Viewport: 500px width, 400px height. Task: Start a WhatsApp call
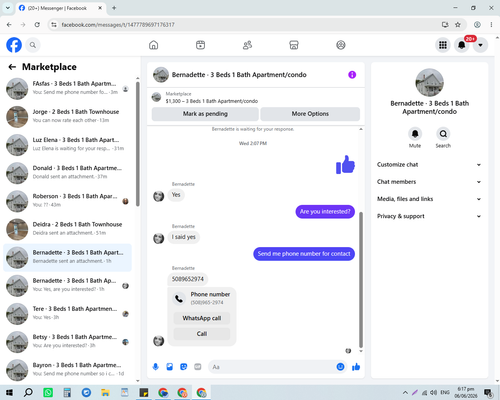pyautogui.click(x=202, y=318)
